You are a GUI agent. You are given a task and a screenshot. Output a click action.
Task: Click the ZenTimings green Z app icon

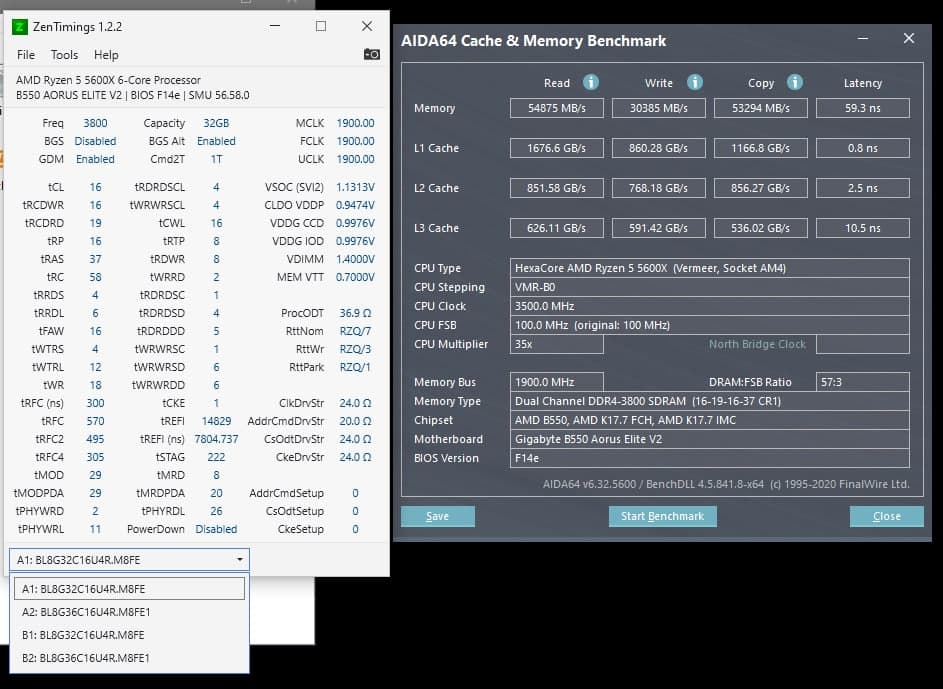(20, 26)
